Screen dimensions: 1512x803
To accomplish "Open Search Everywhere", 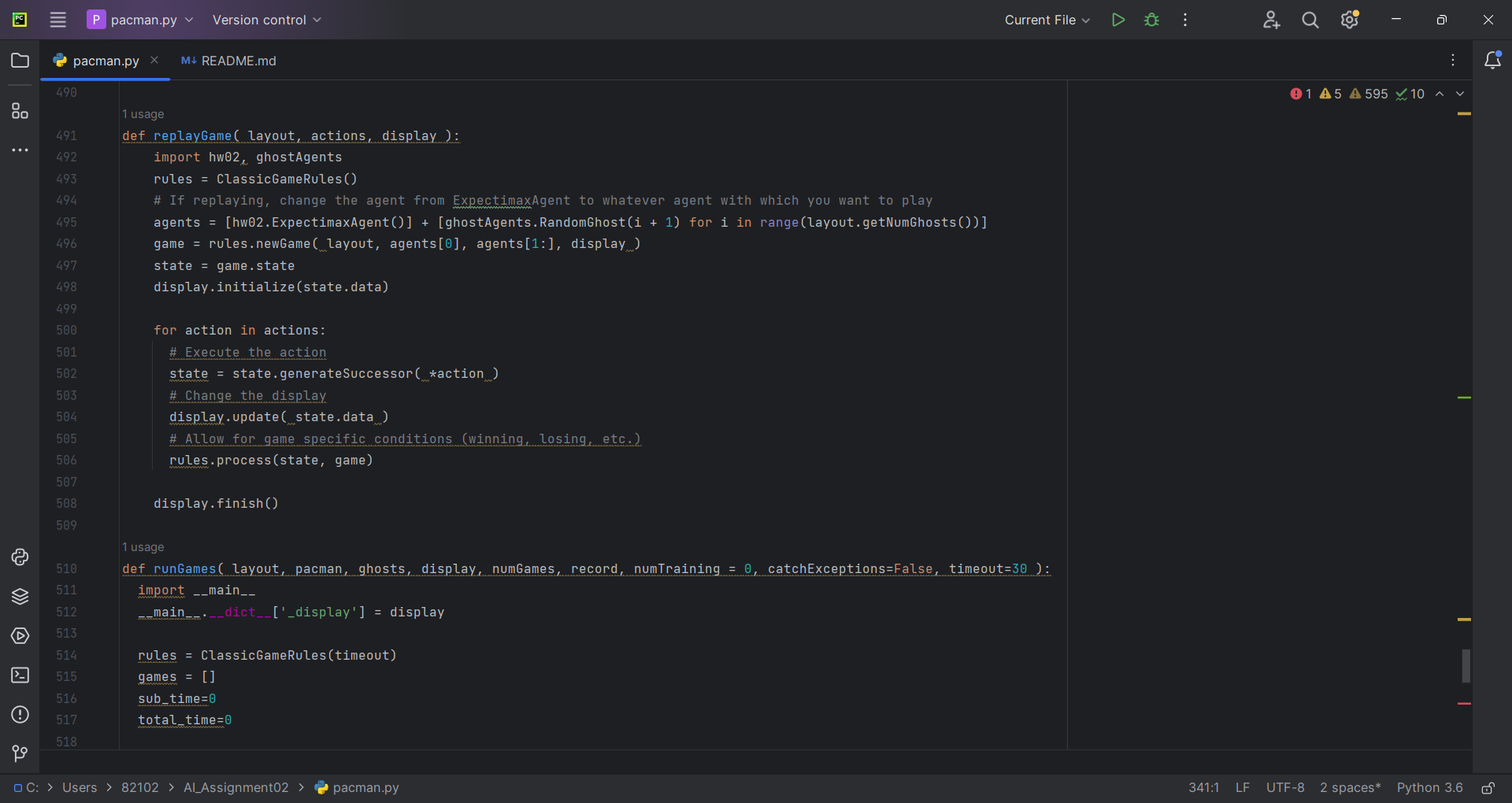I will [x=1310, y=20].
